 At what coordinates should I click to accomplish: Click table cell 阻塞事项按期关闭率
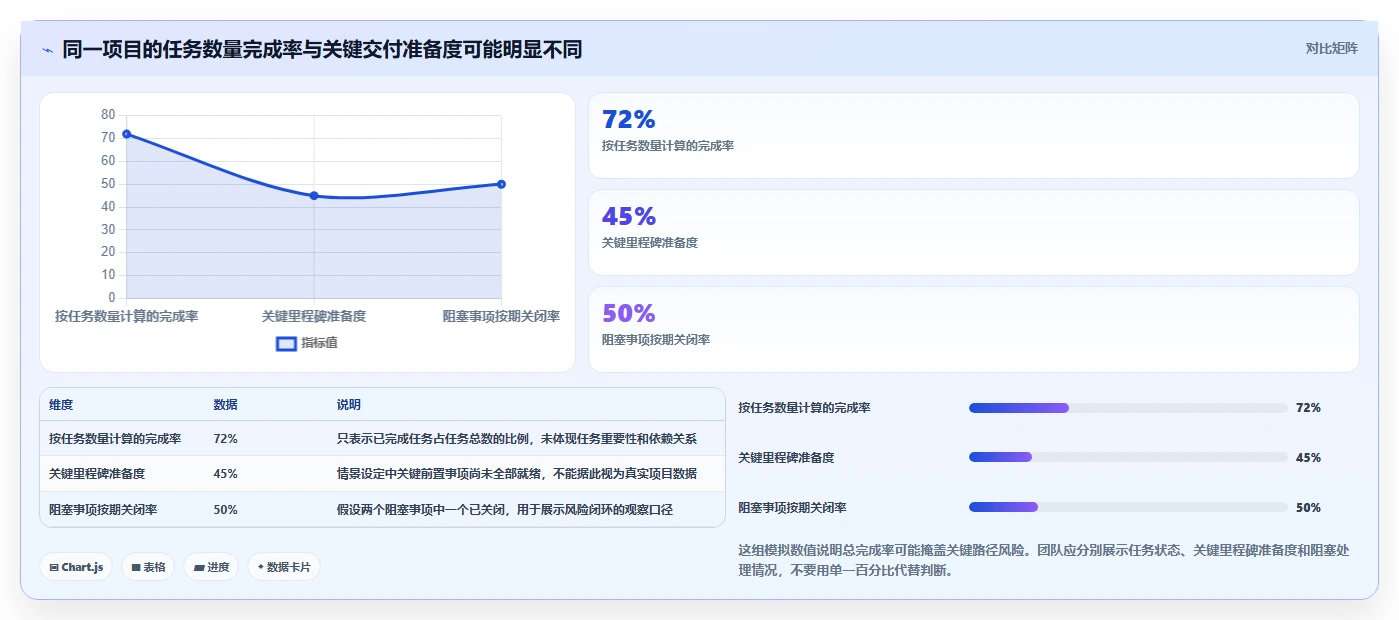tap(103, 509)
